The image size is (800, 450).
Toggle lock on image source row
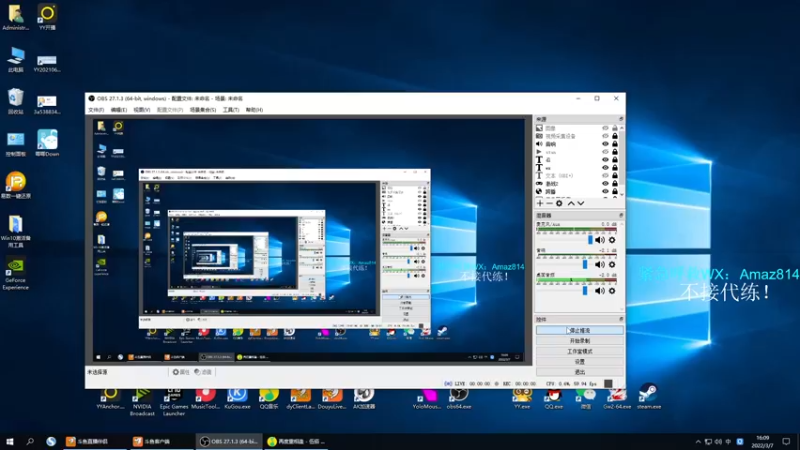615,128
